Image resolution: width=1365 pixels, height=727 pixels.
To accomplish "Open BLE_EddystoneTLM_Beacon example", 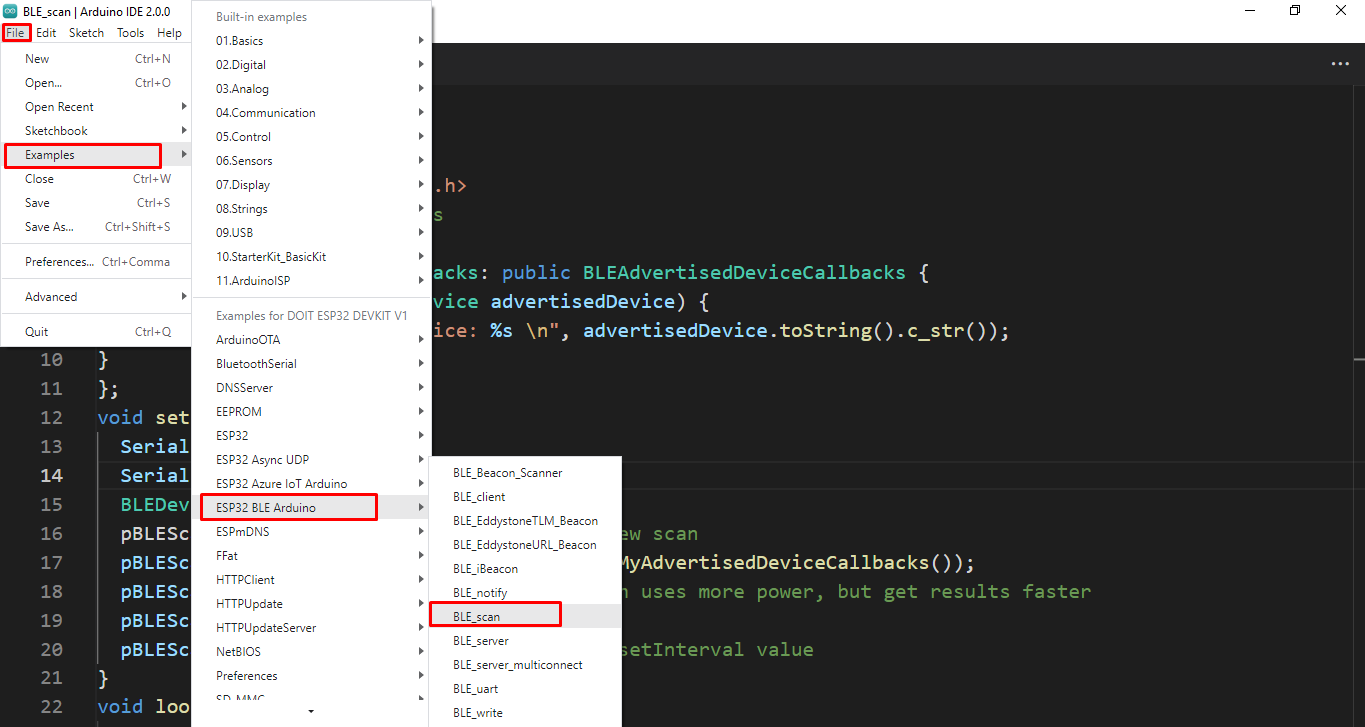I will 525,521.
